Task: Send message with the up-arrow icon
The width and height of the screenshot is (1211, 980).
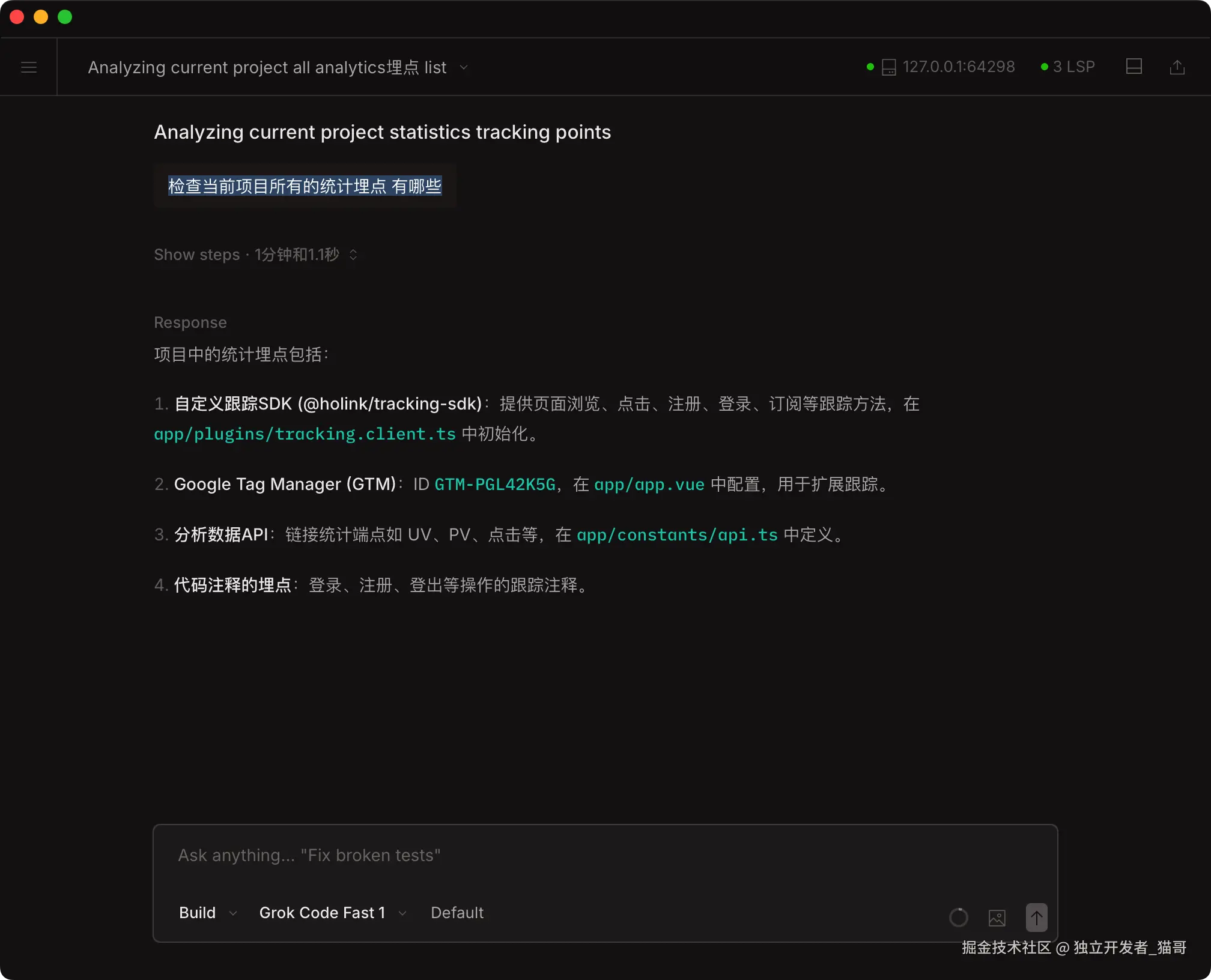Action: point(1036,918)
